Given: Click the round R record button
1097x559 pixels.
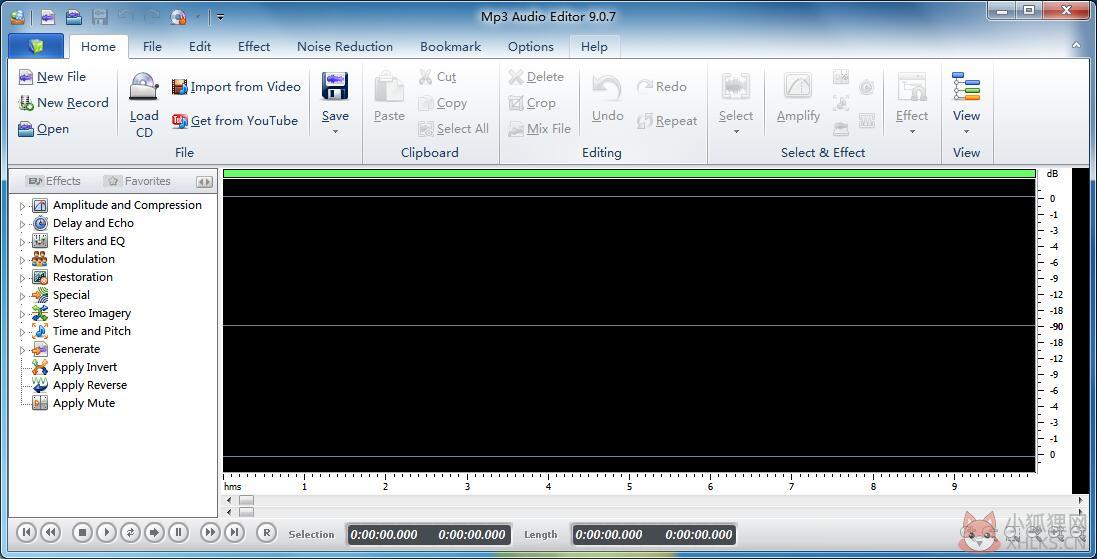Looking at the screenshot, I should tap(266, 533).
